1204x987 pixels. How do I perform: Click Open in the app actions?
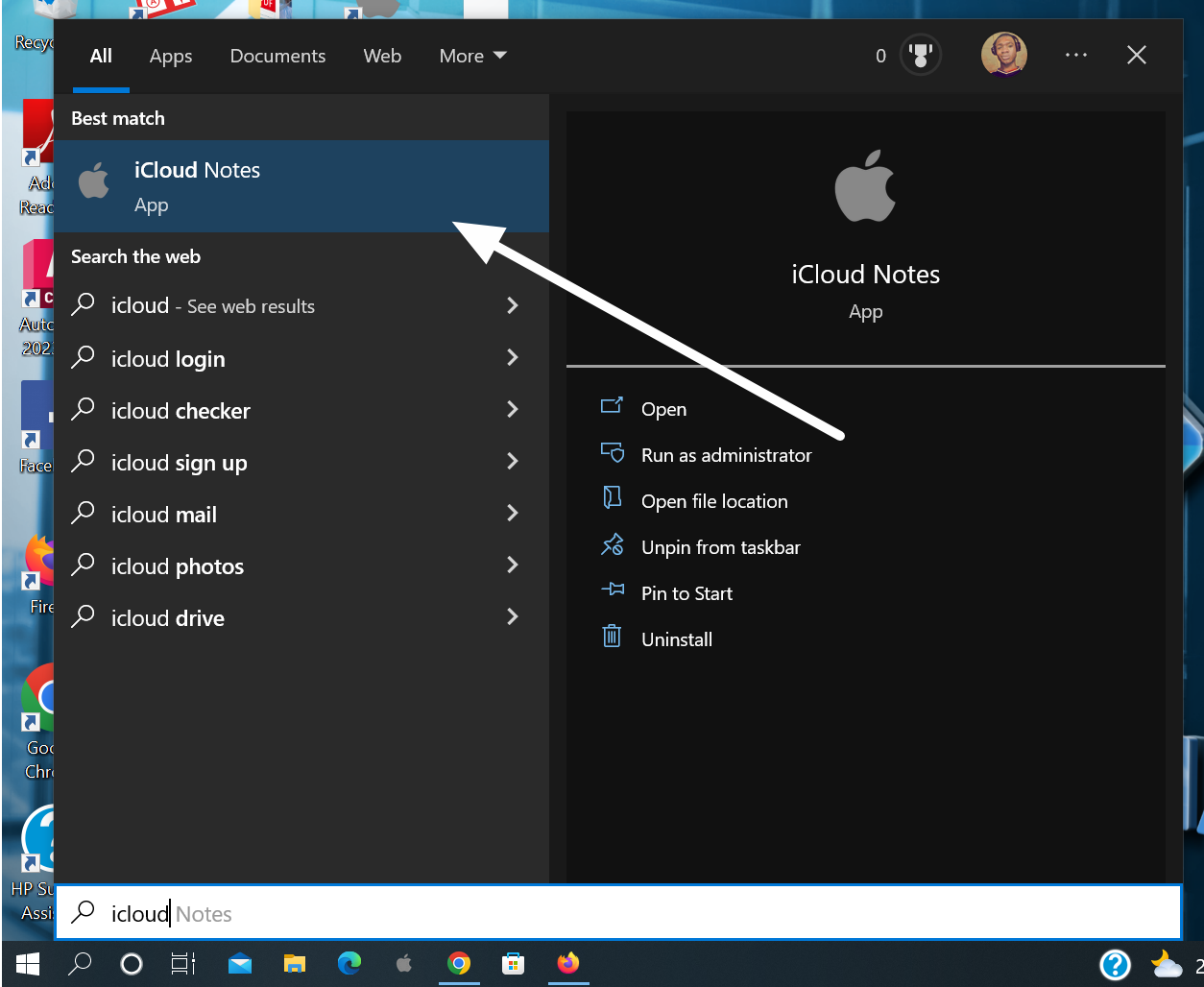click(x=663, y=409)
